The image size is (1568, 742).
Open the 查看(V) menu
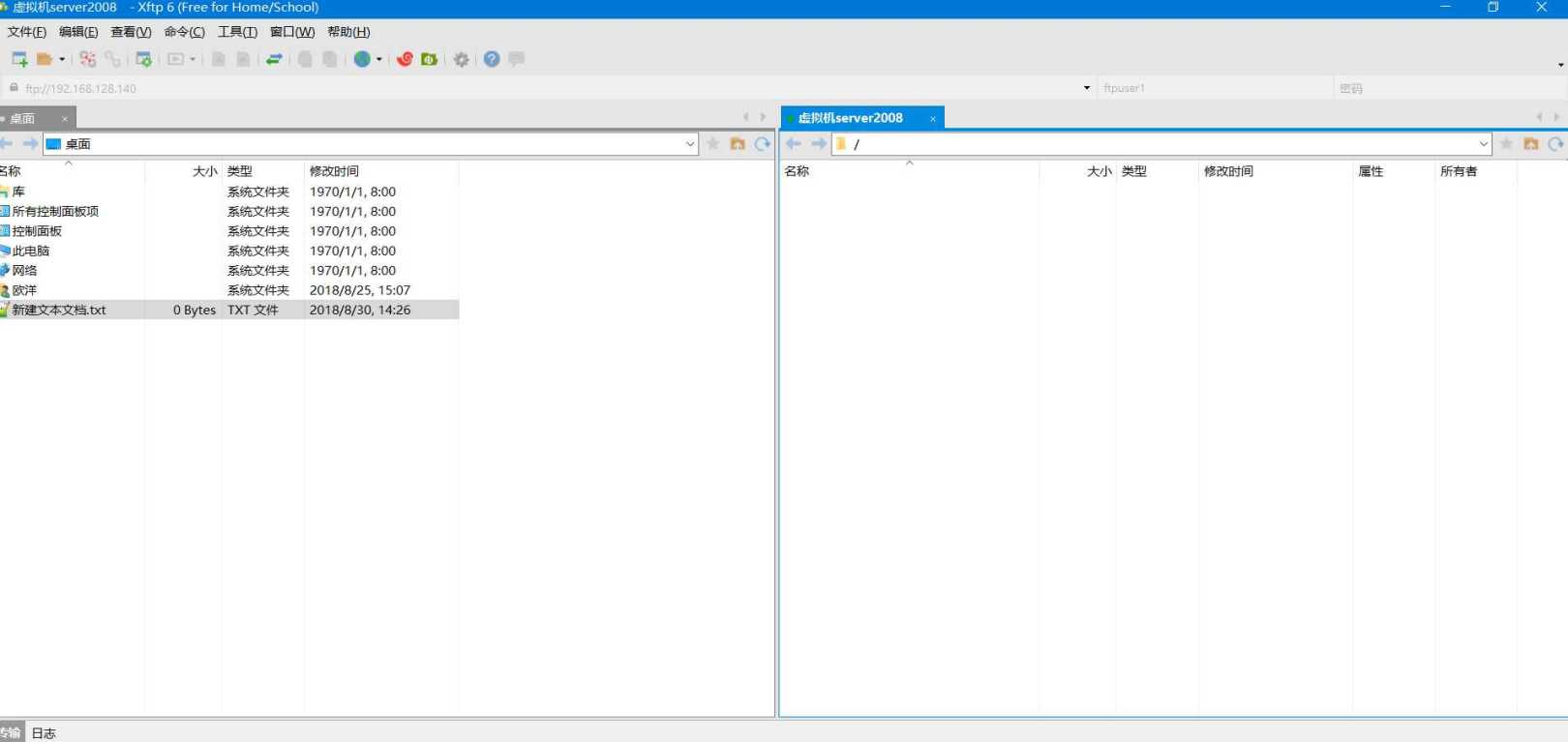pos(131,32)
